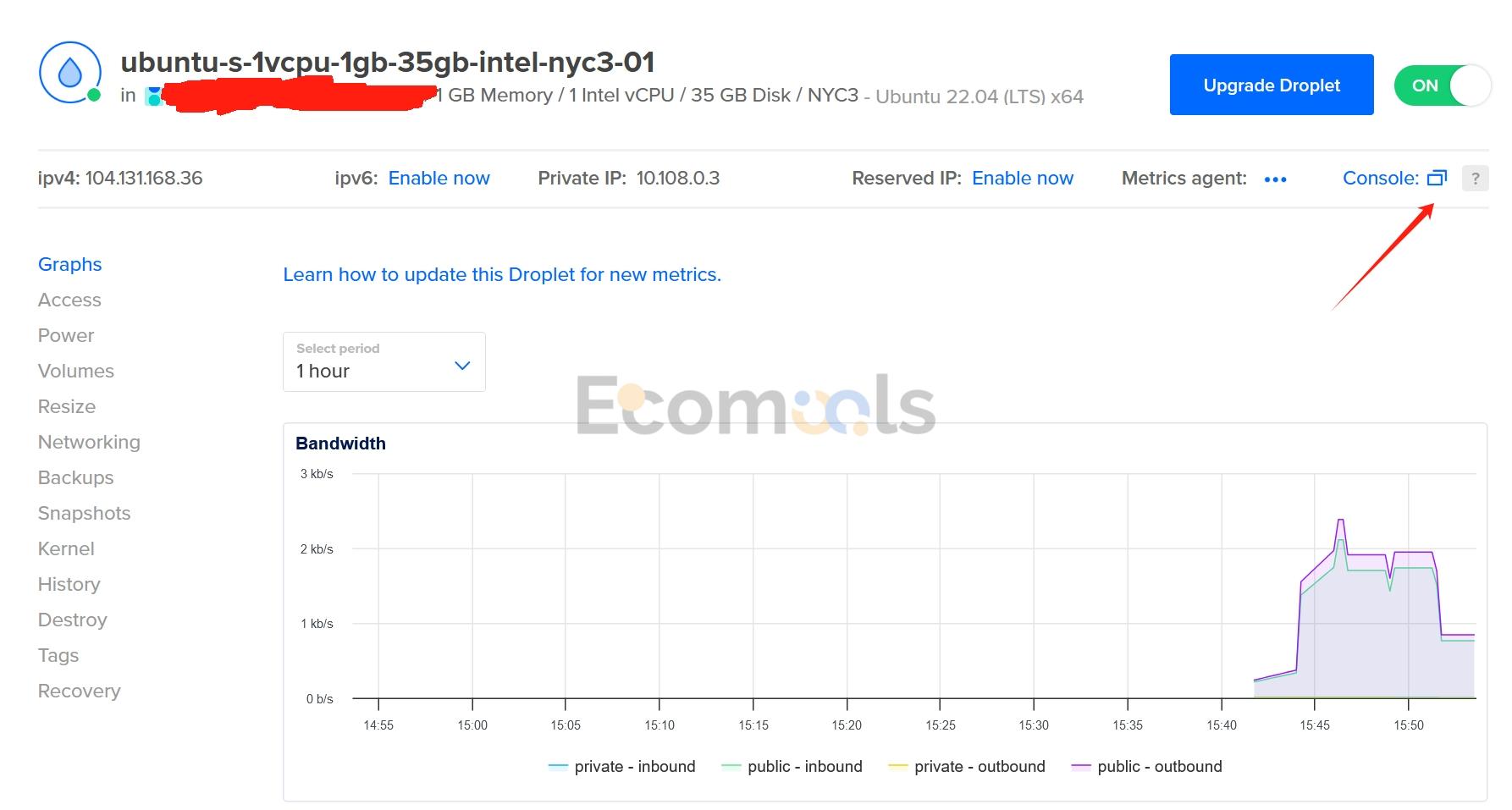Click the Private IP 10.108.0.3
Image resolution: width=1512 pixels, height=810 pixels.
tap(678, 178)
